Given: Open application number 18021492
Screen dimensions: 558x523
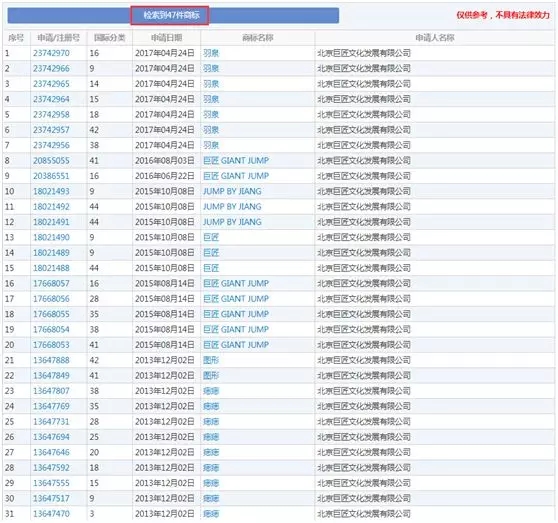Looking at the screenshot, I should click(51, 206).
